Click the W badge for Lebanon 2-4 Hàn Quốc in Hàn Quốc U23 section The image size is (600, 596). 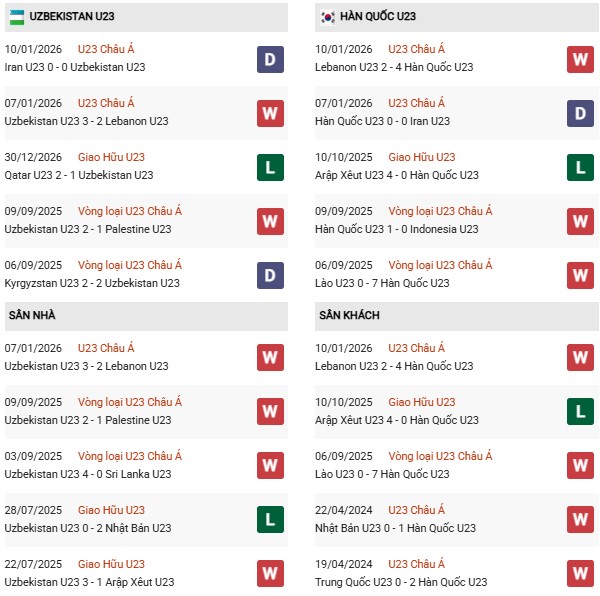[x=580, y=59]
